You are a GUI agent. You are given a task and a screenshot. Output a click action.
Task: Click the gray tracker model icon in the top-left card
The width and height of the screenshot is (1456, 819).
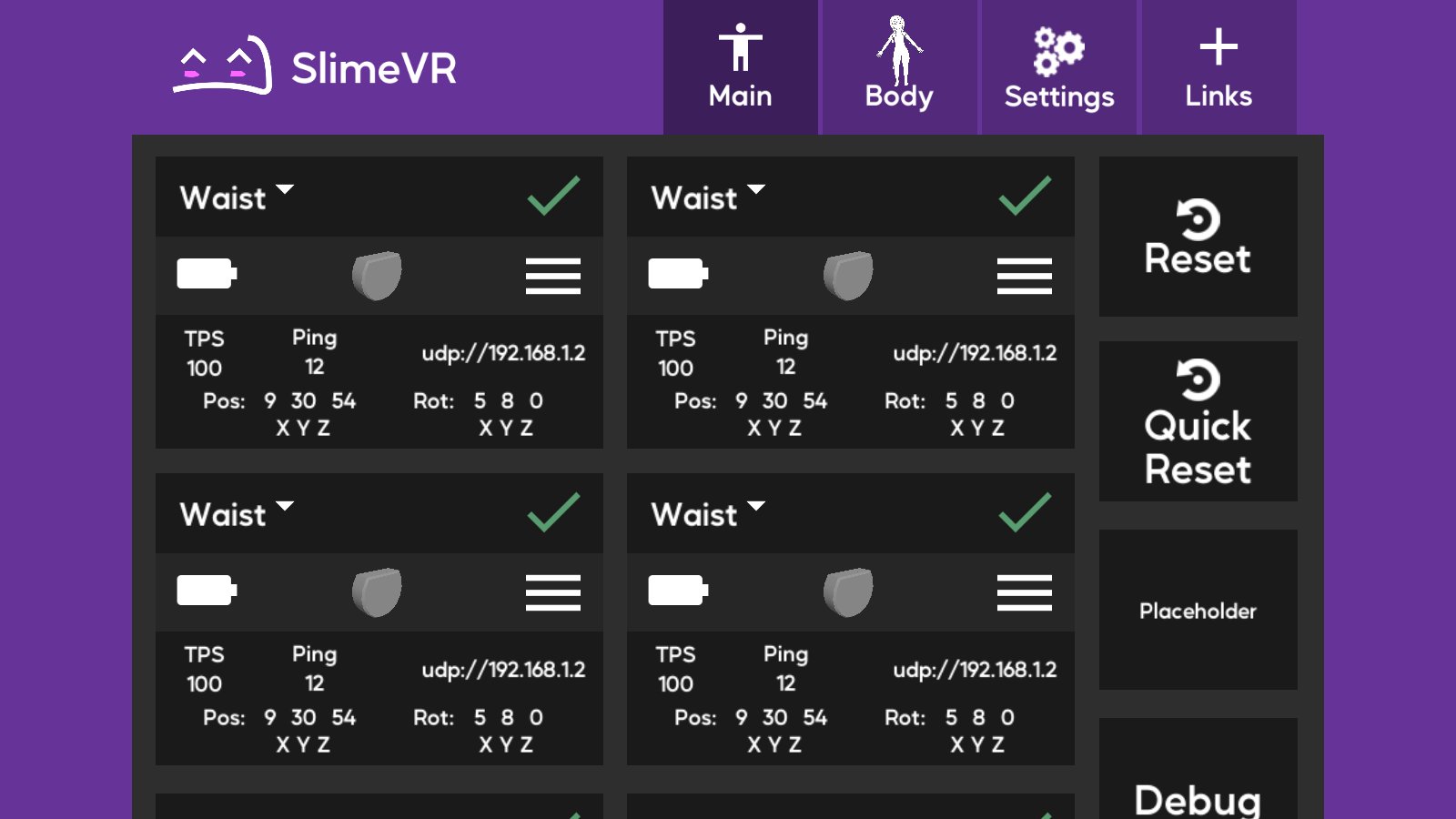coord(377,276)
